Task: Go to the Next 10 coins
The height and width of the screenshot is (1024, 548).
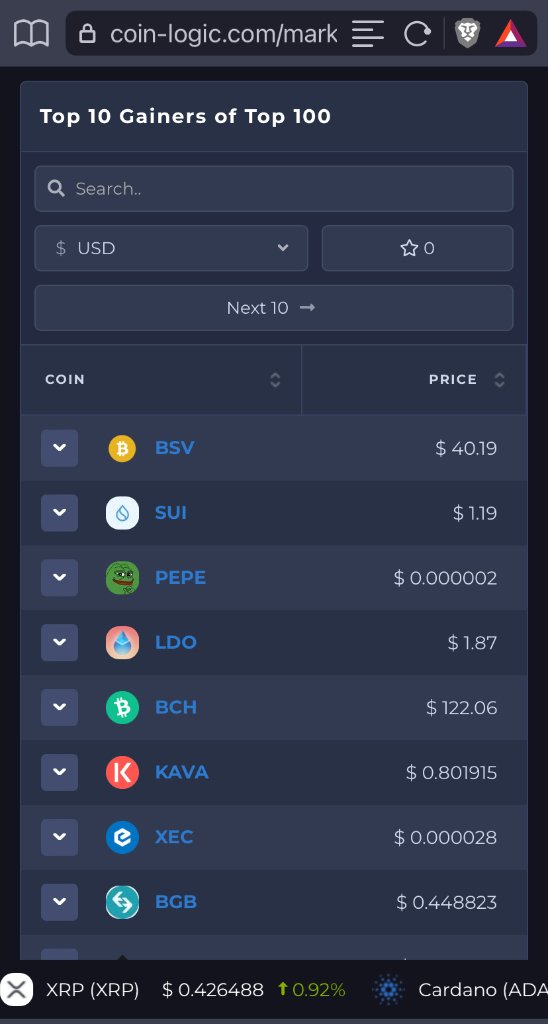Action: (274, 308)
